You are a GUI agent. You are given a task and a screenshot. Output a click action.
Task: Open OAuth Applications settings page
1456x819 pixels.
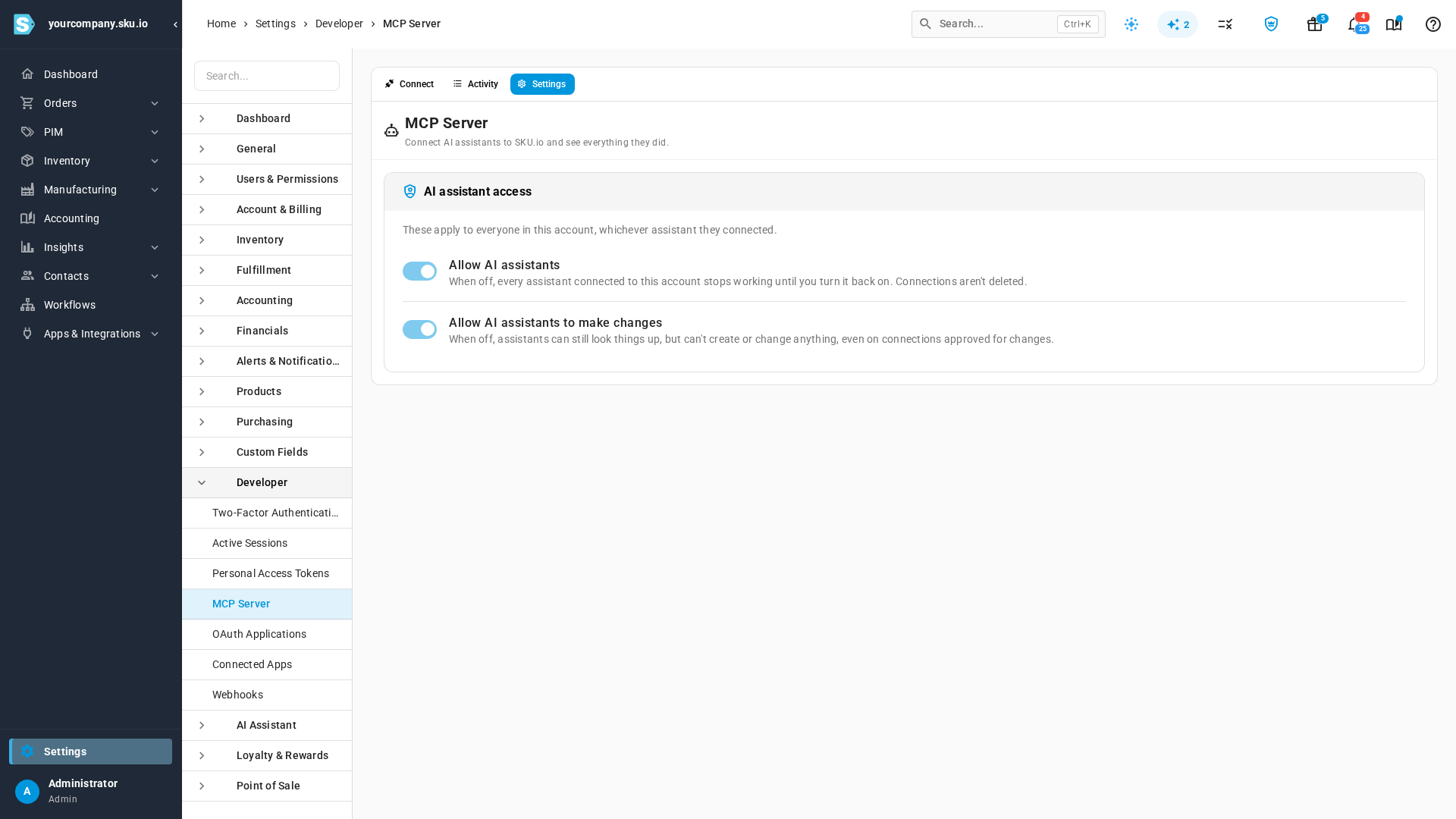(x=267, y=635)
